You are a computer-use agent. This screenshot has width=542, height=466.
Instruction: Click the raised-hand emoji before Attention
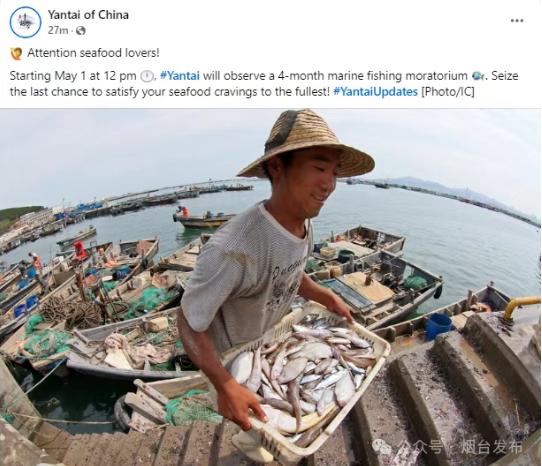[x=16, y=54]
